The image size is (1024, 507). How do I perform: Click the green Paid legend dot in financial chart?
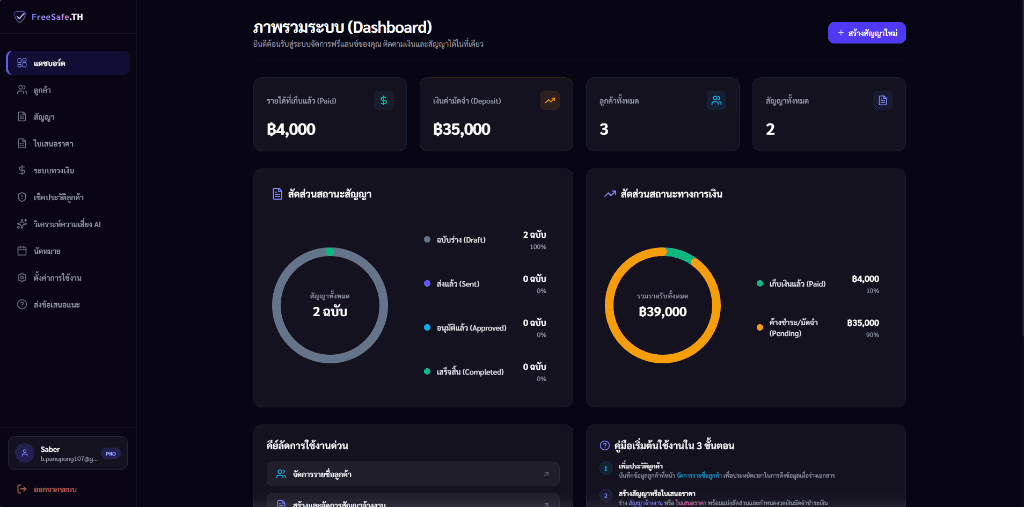pos(760,284)
